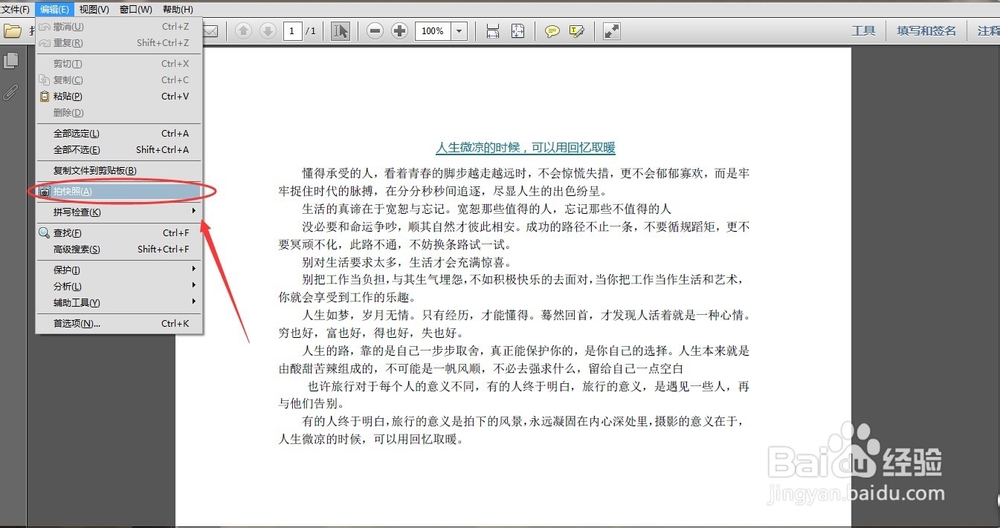Go to next page arrow button

pyautogui.click(x=268, y=31)
